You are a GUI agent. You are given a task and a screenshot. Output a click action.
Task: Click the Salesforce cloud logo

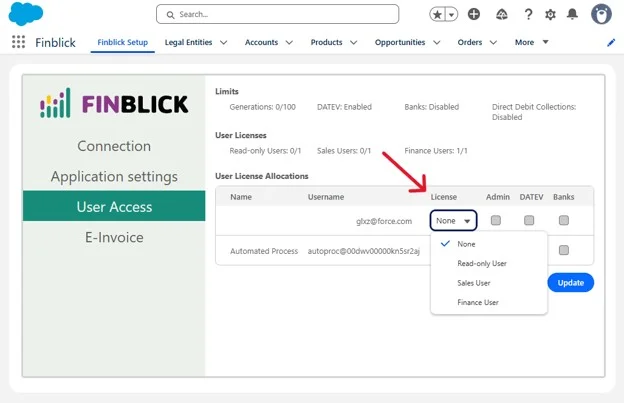click(26, 13)
